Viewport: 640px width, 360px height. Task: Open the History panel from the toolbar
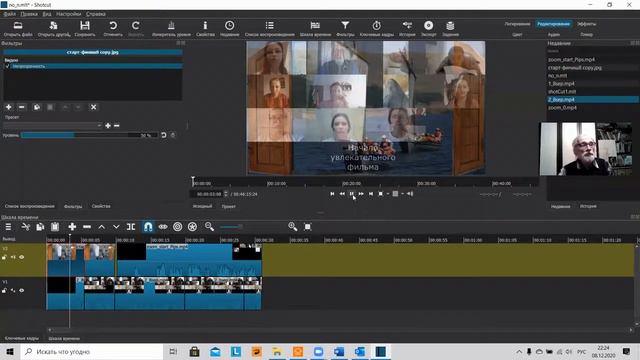(x=407, y=26)
